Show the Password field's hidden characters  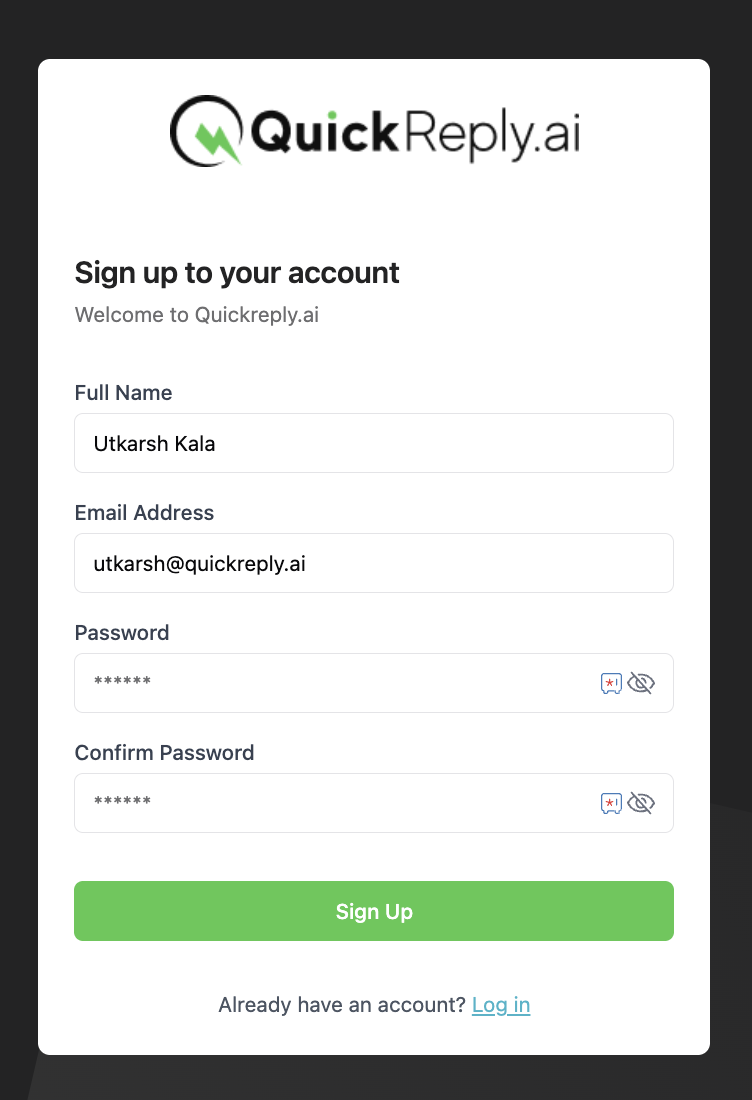(x=641, y=683)
